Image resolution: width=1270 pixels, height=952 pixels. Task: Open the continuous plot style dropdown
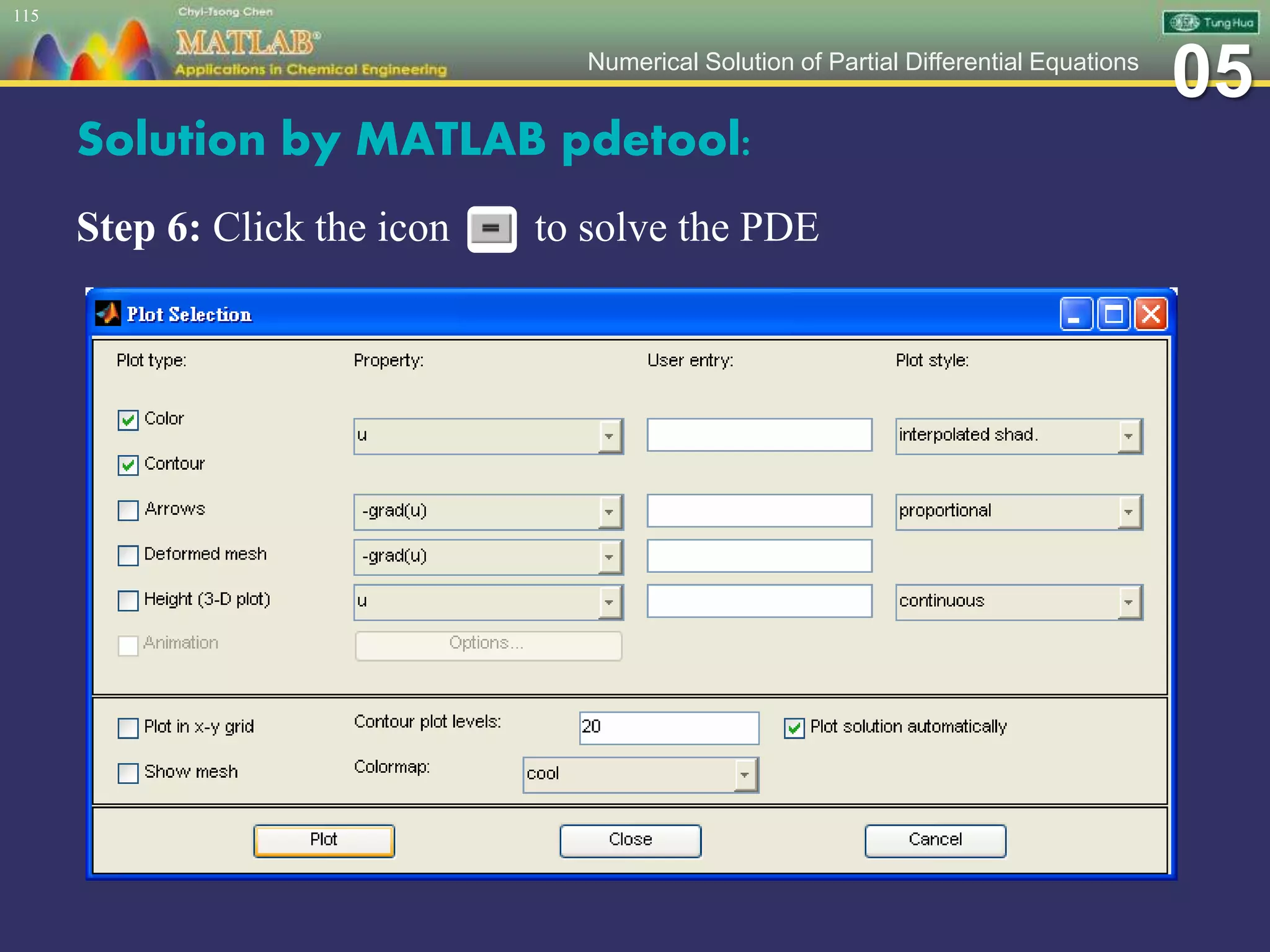(x=1019, y=602)
